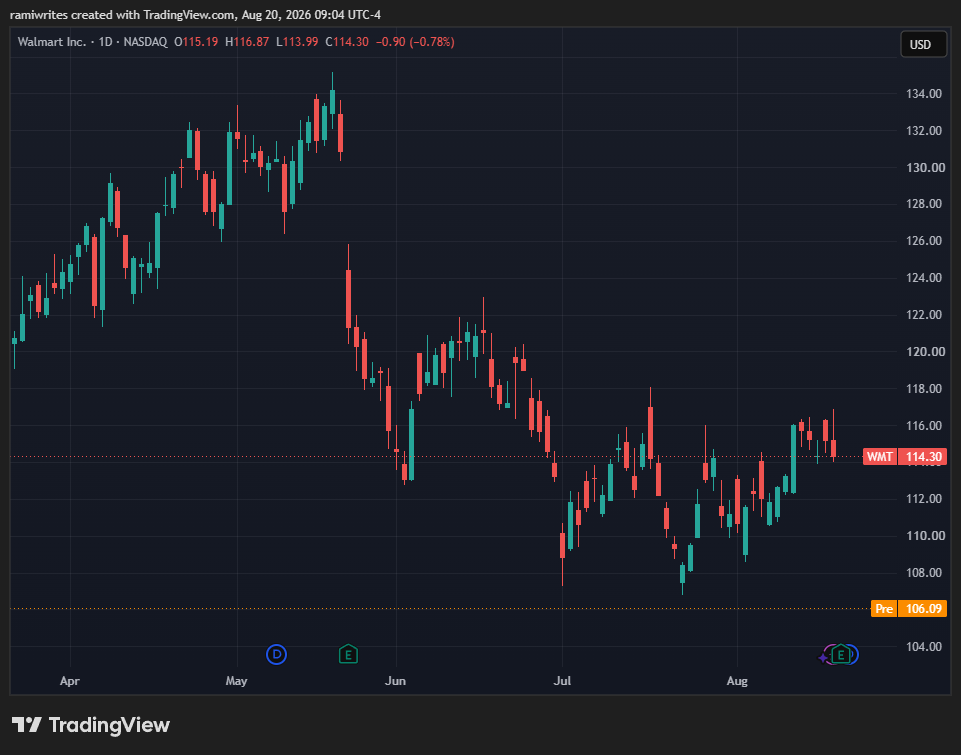
Task: Open the USD currency selector
Action: tap(923, 45)
